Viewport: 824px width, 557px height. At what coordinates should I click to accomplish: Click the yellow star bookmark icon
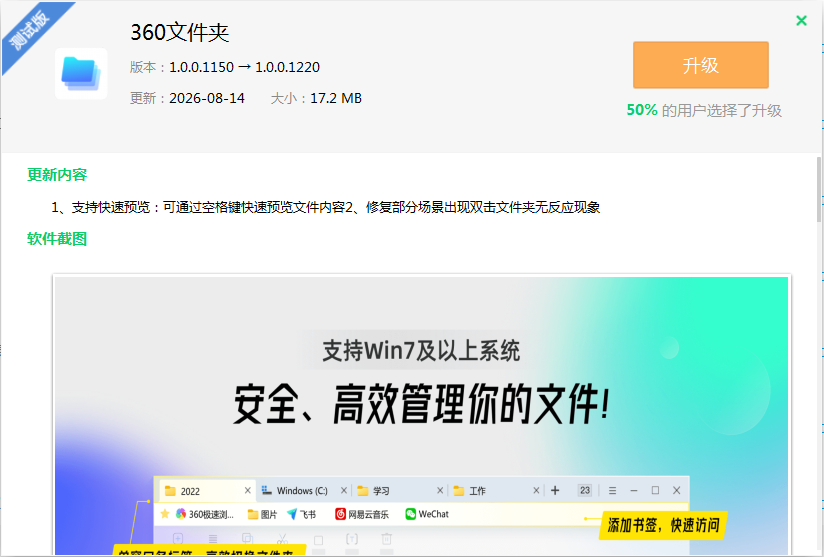tap(164, 514)
